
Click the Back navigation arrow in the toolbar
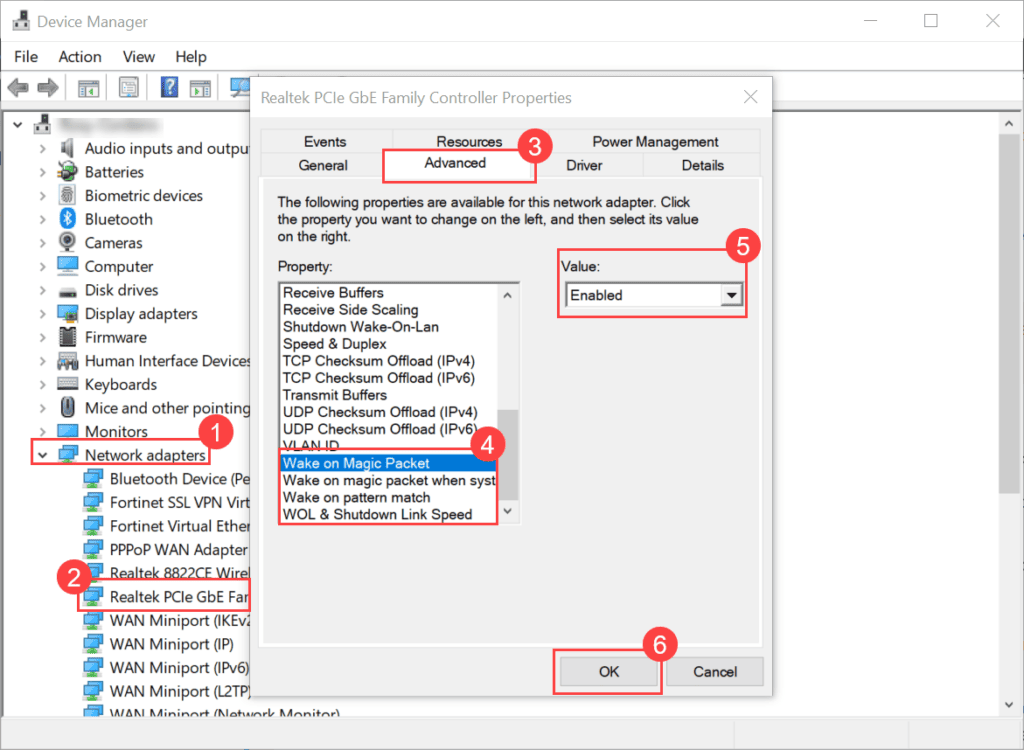click(18, 87)
